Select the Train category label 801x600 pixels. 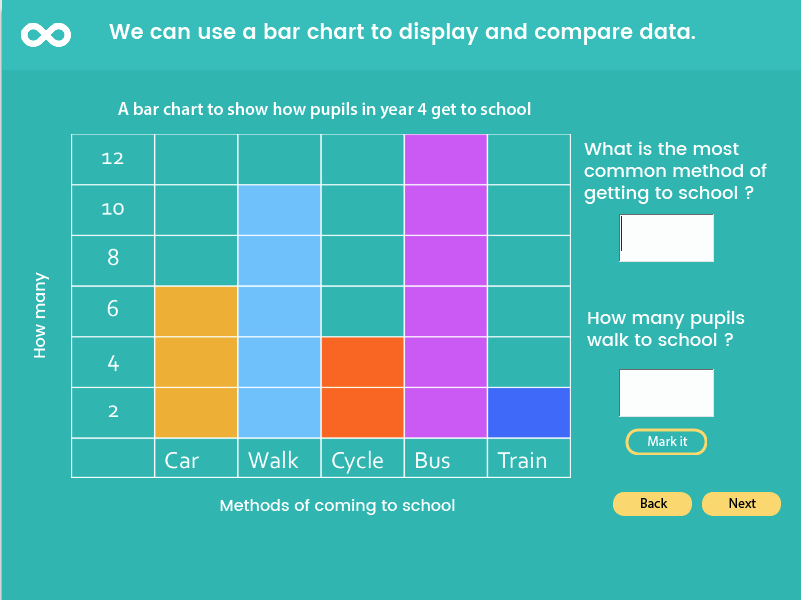522,460
